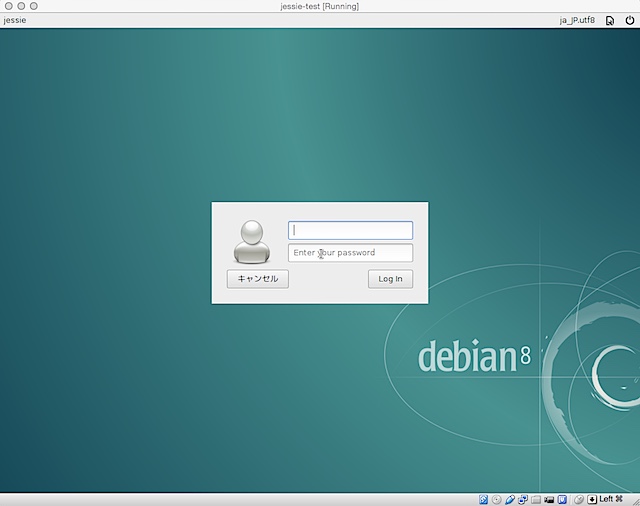The image size is (640, 506).
Task: Click the Log In button
Action: (391, 279)
